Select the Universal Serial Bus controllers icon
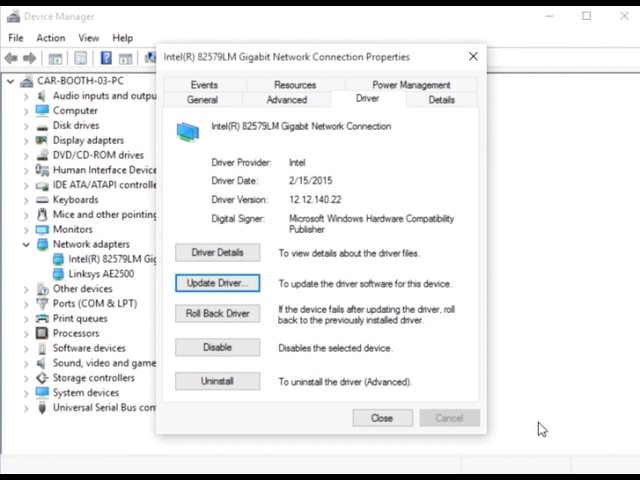 pyautogui.click(x=42, y=407)
